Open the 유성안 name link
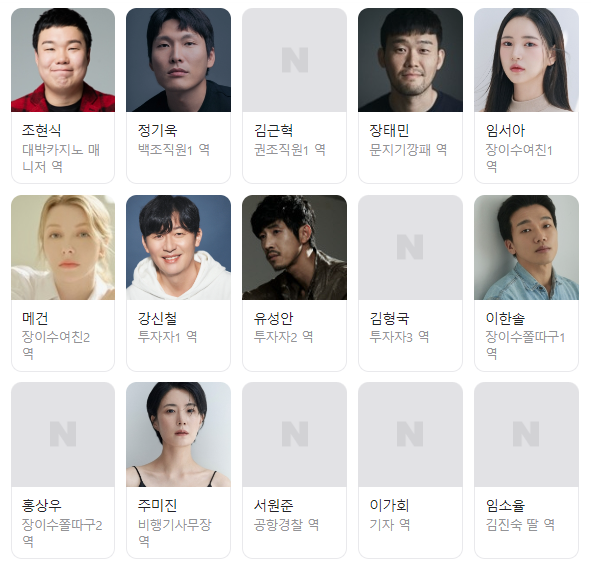The image size is (591, 570). 273,318
